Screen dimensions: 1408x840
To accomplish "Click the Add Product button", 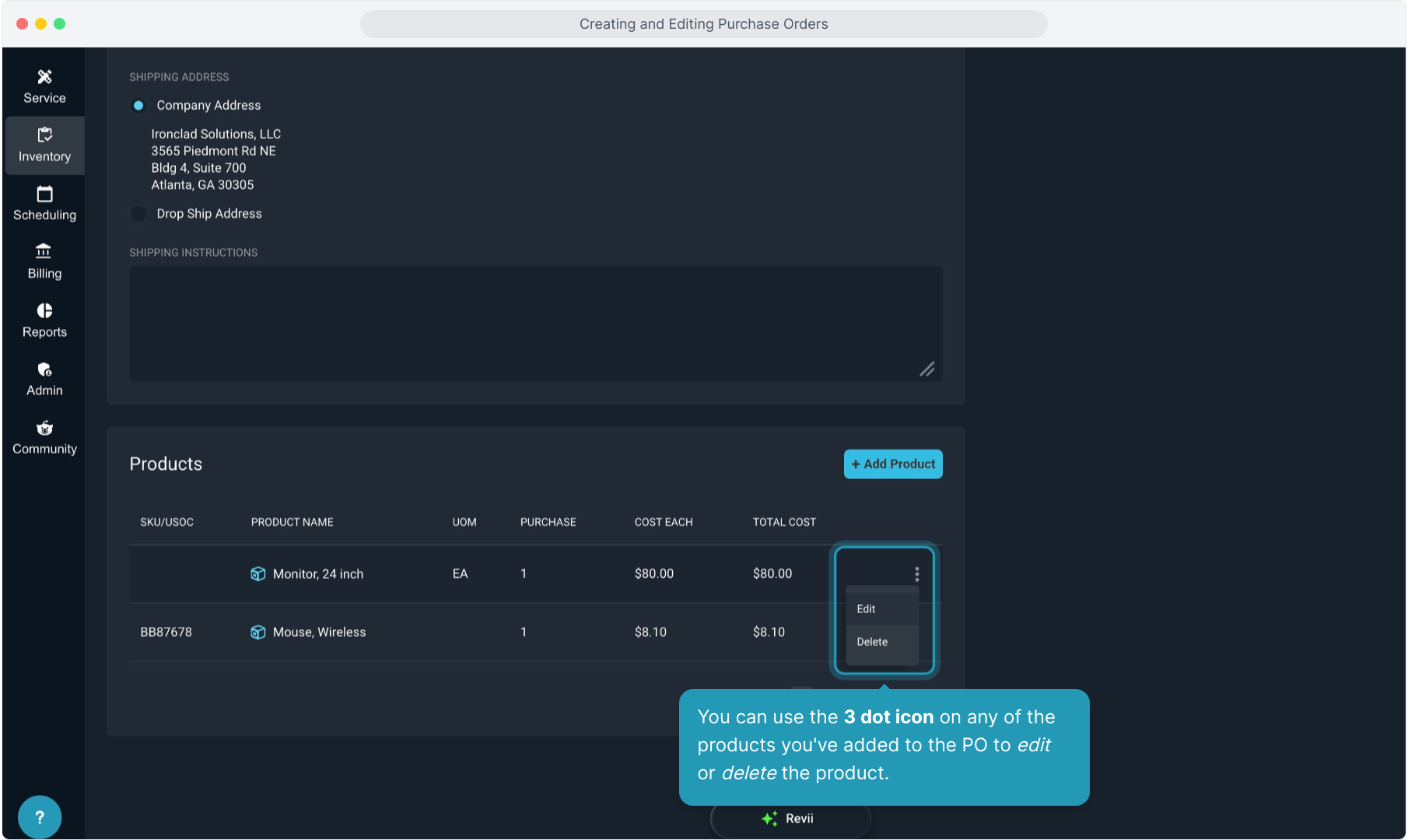I will [x=893, y=464].
